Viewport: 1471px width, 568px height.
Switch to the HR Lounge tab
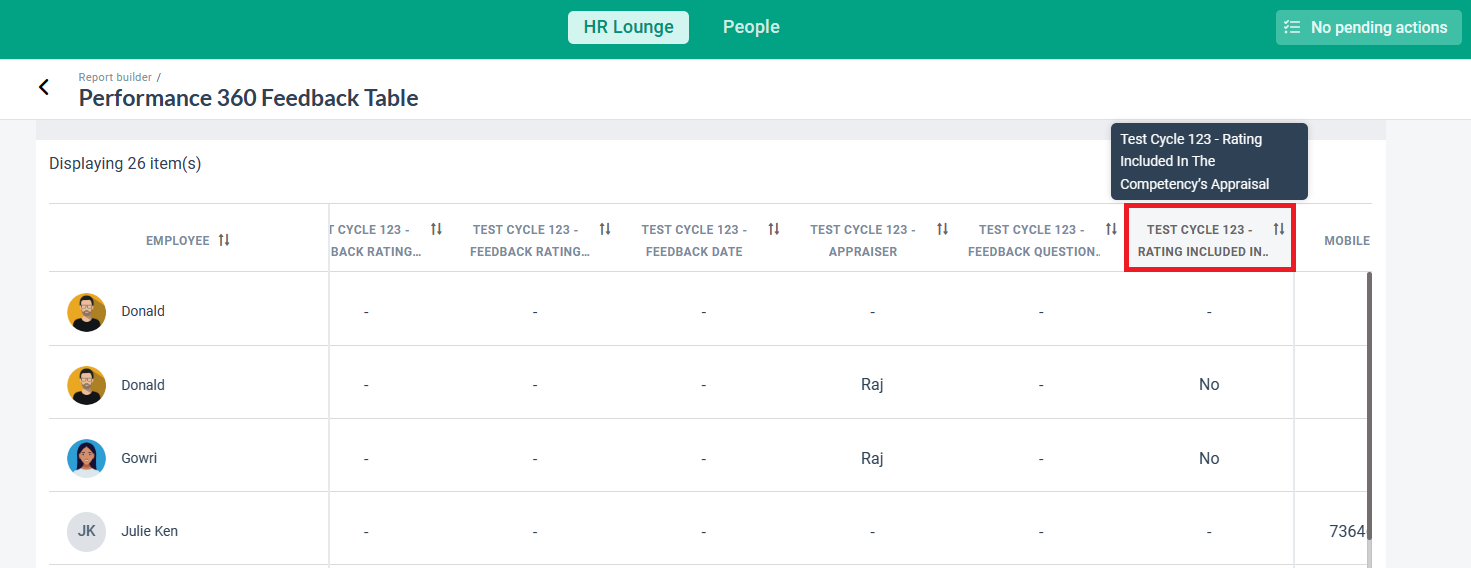(x=628, y=27)
